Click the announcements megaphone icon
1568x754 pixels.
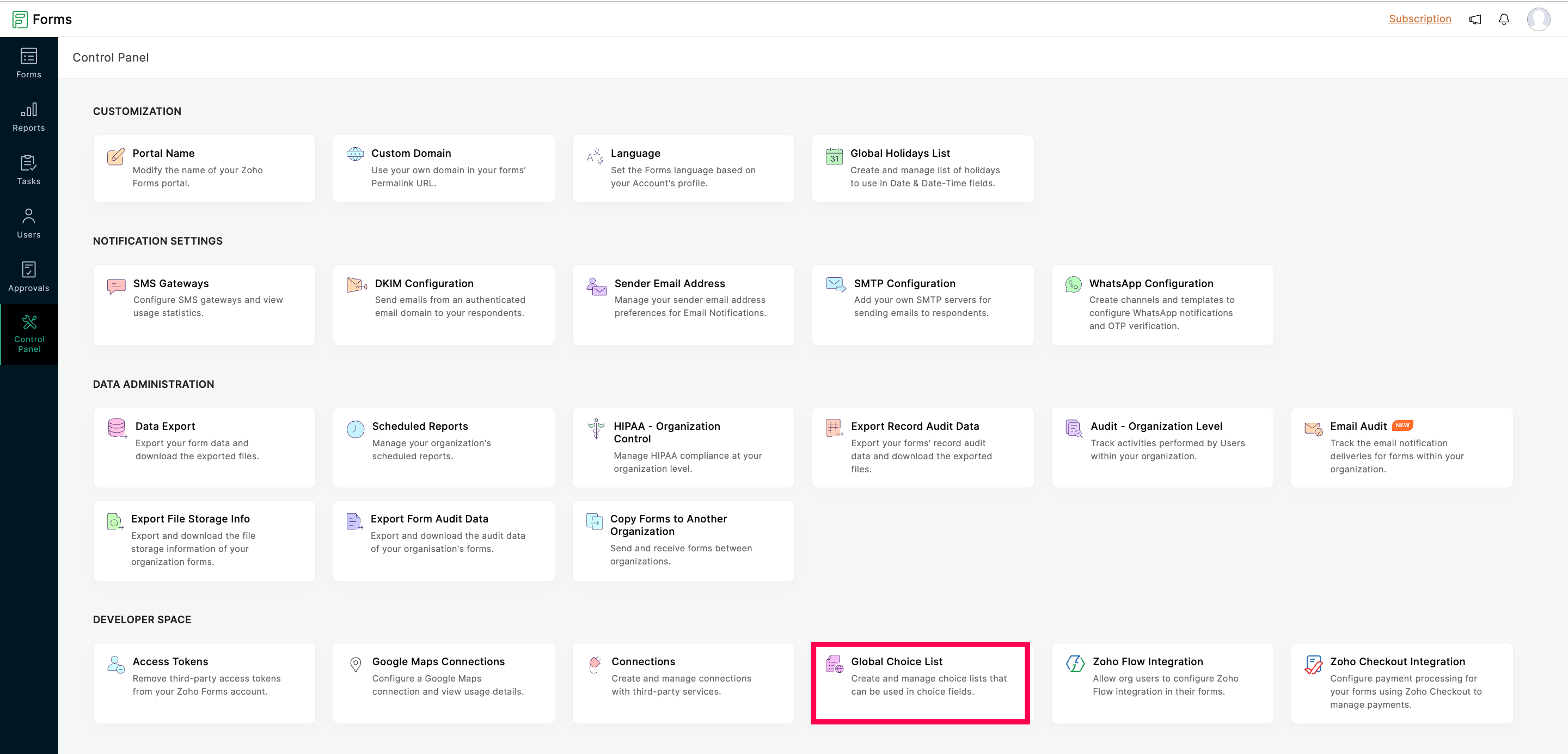click(x=1475, y=20)
